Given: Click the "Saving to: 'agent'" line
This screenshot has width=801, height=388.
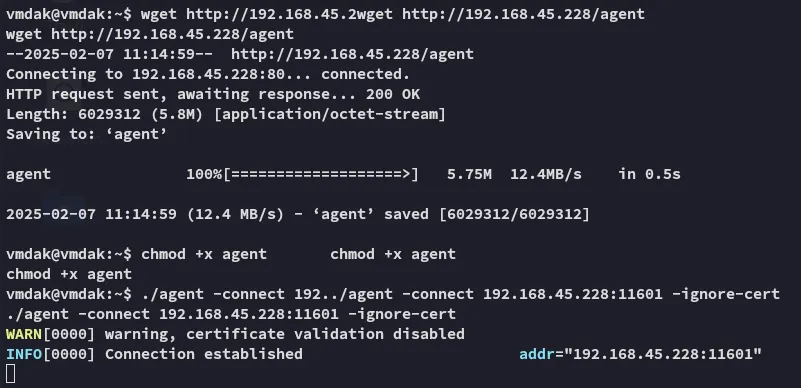Looking at the screenshot, I should click(x=86, y=134).
